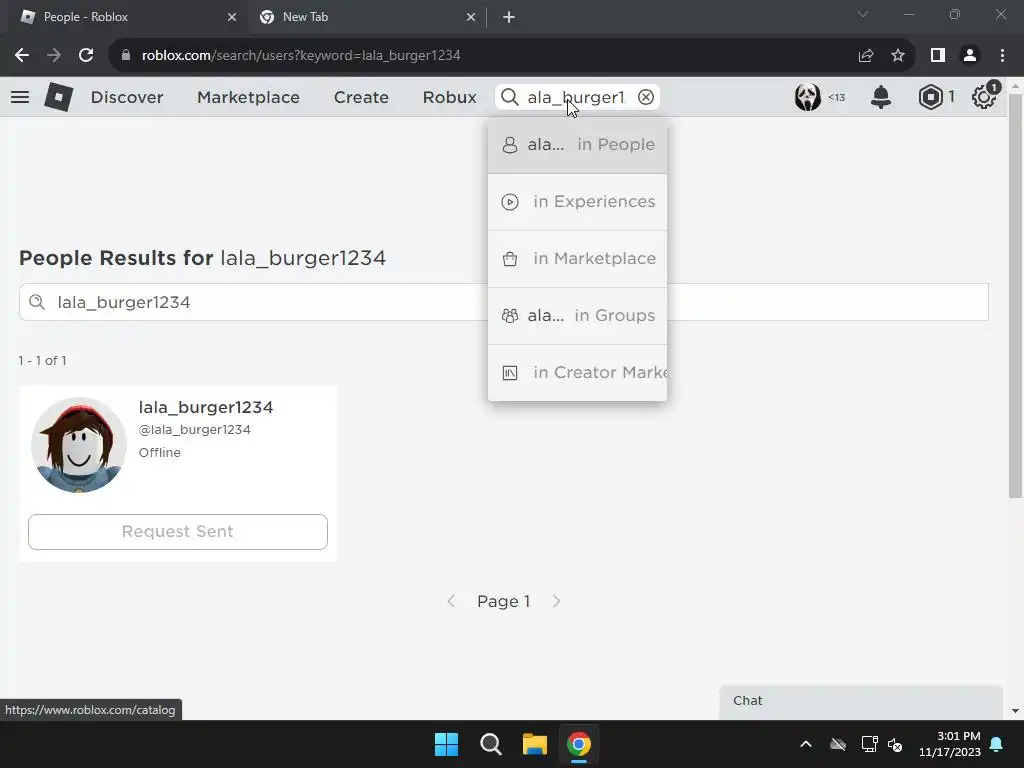Open the tab search chevron

coord(863,14)
